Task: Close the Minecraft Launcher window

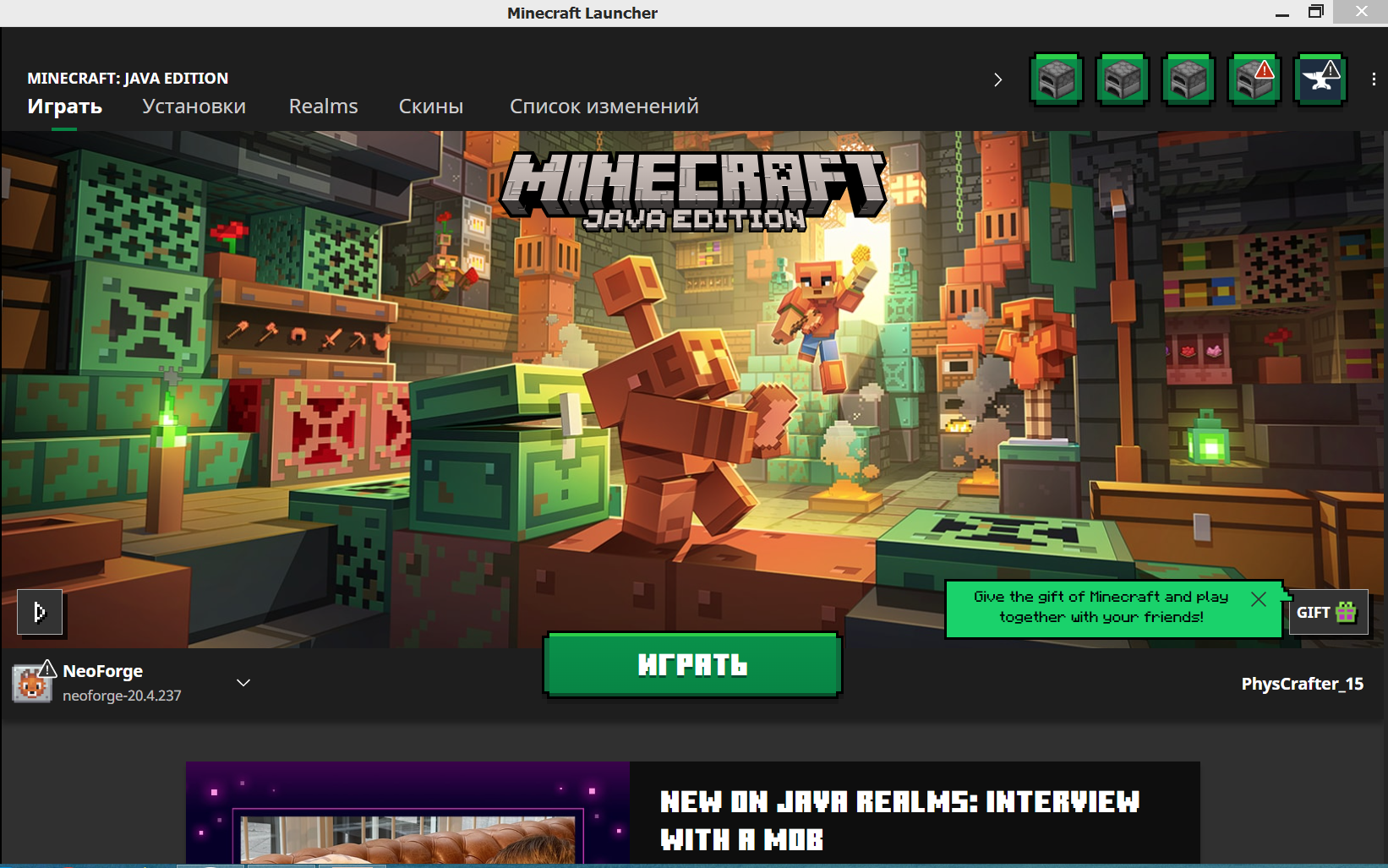Action: click(x=1361, y=12)
